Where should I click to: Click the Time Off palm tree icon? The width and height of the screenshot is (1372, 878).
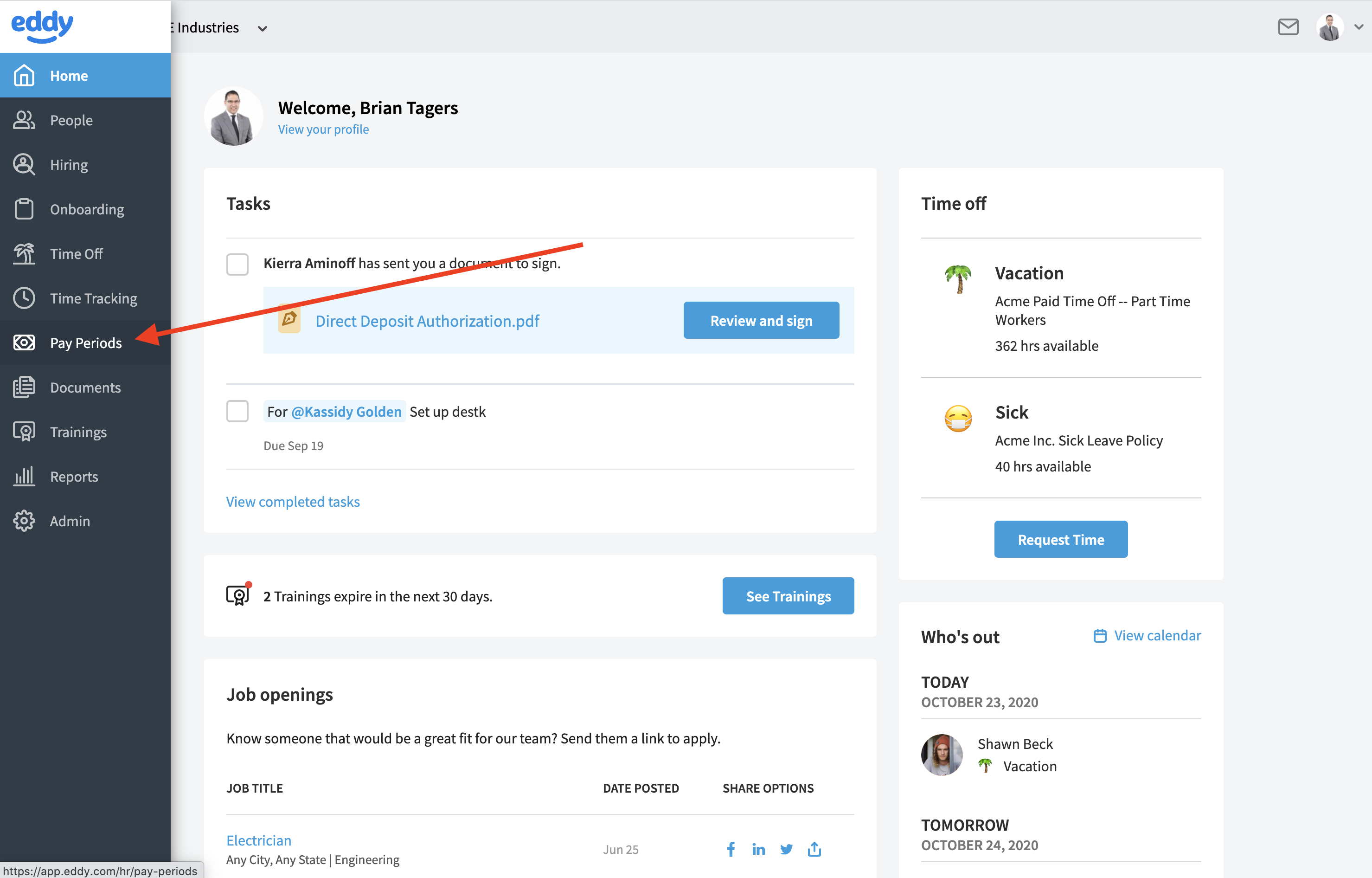coord(24,253)
